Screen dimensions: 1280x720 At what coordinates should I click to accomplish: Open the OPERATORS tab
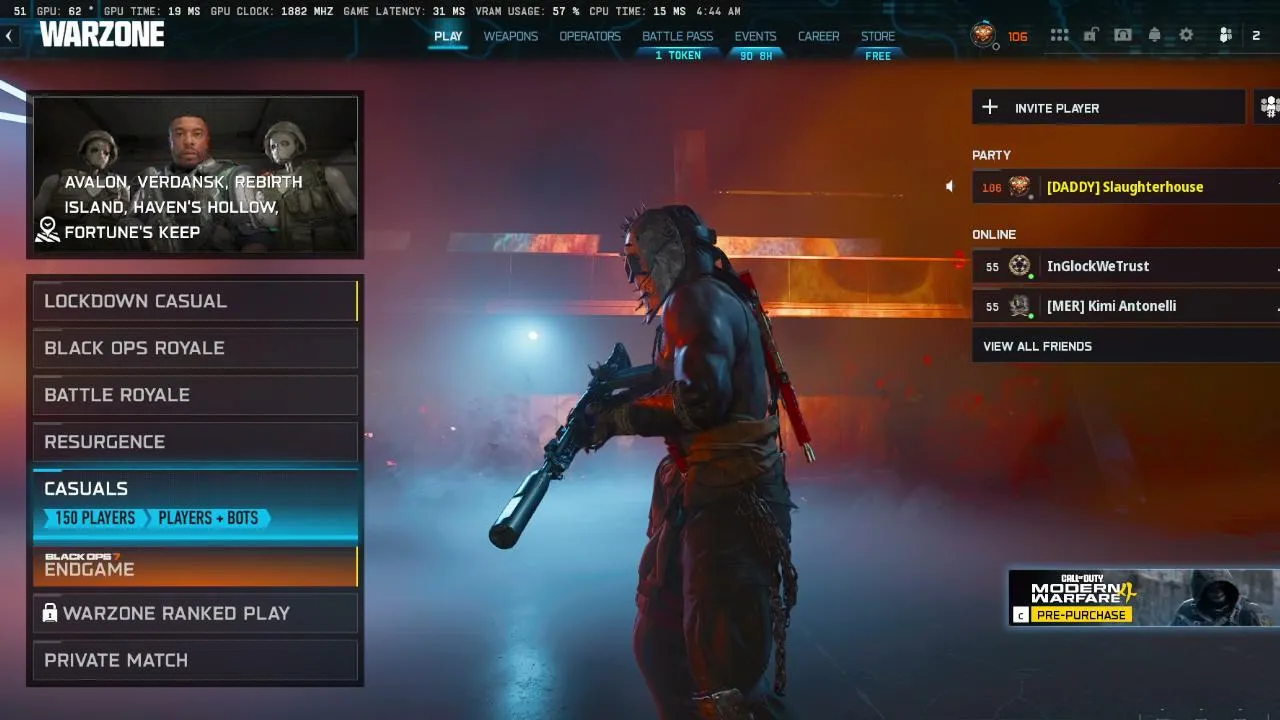click(x=590, y=36)
